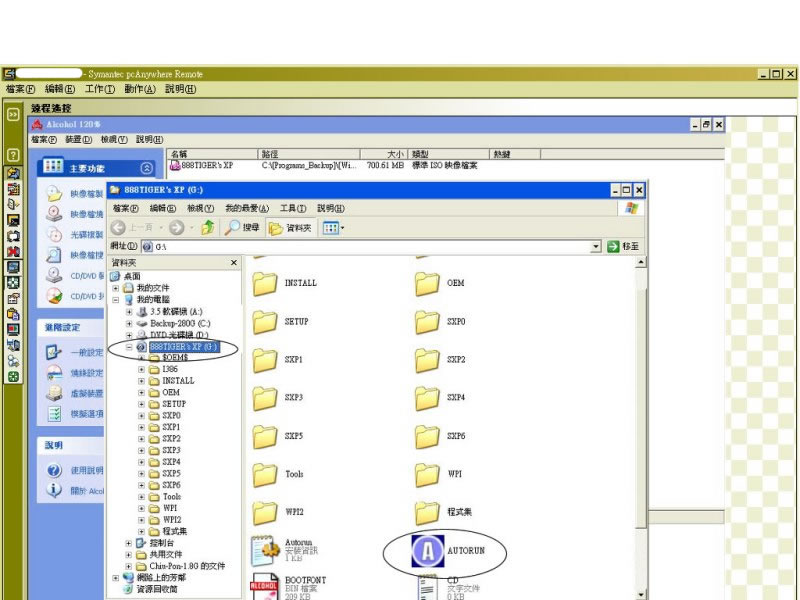Select the 程式集 folder icon in file list

[427, 512]
